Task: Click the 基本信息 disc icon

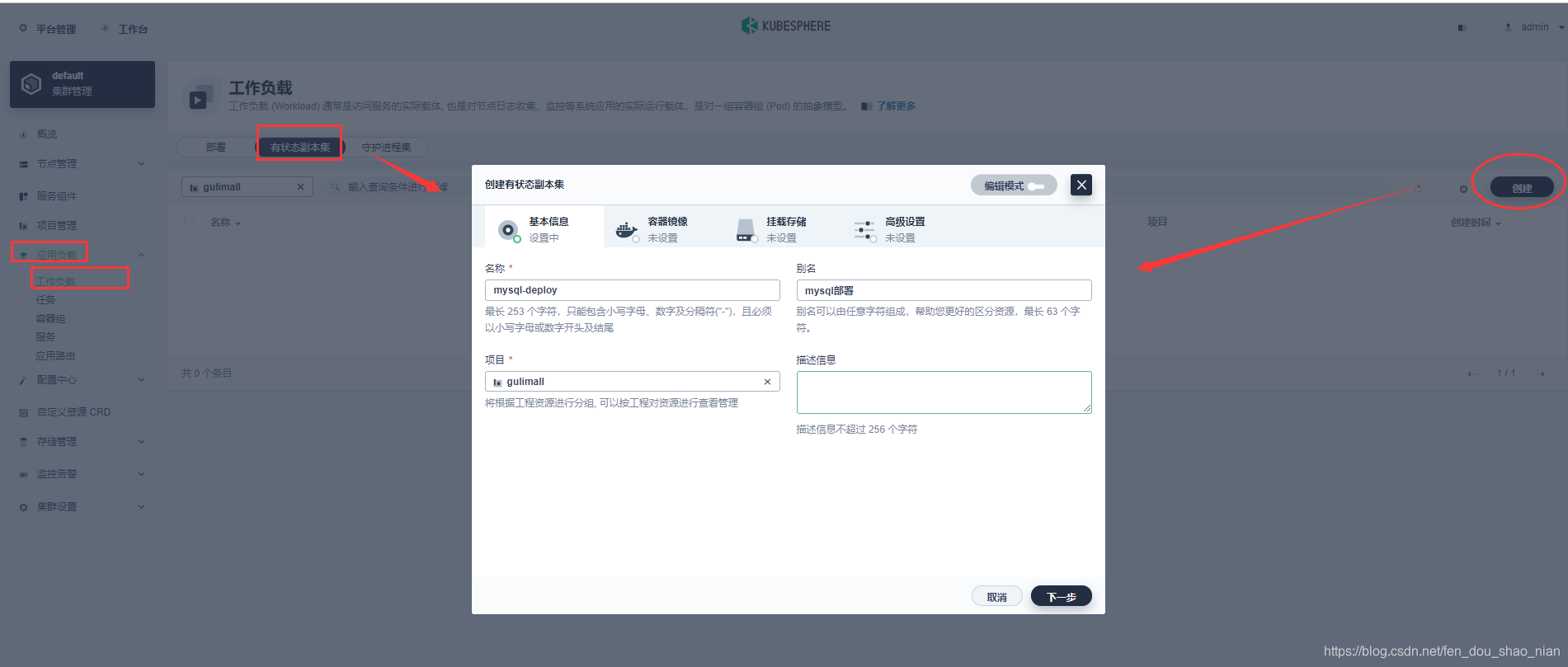Action: (x=508, y=230)
